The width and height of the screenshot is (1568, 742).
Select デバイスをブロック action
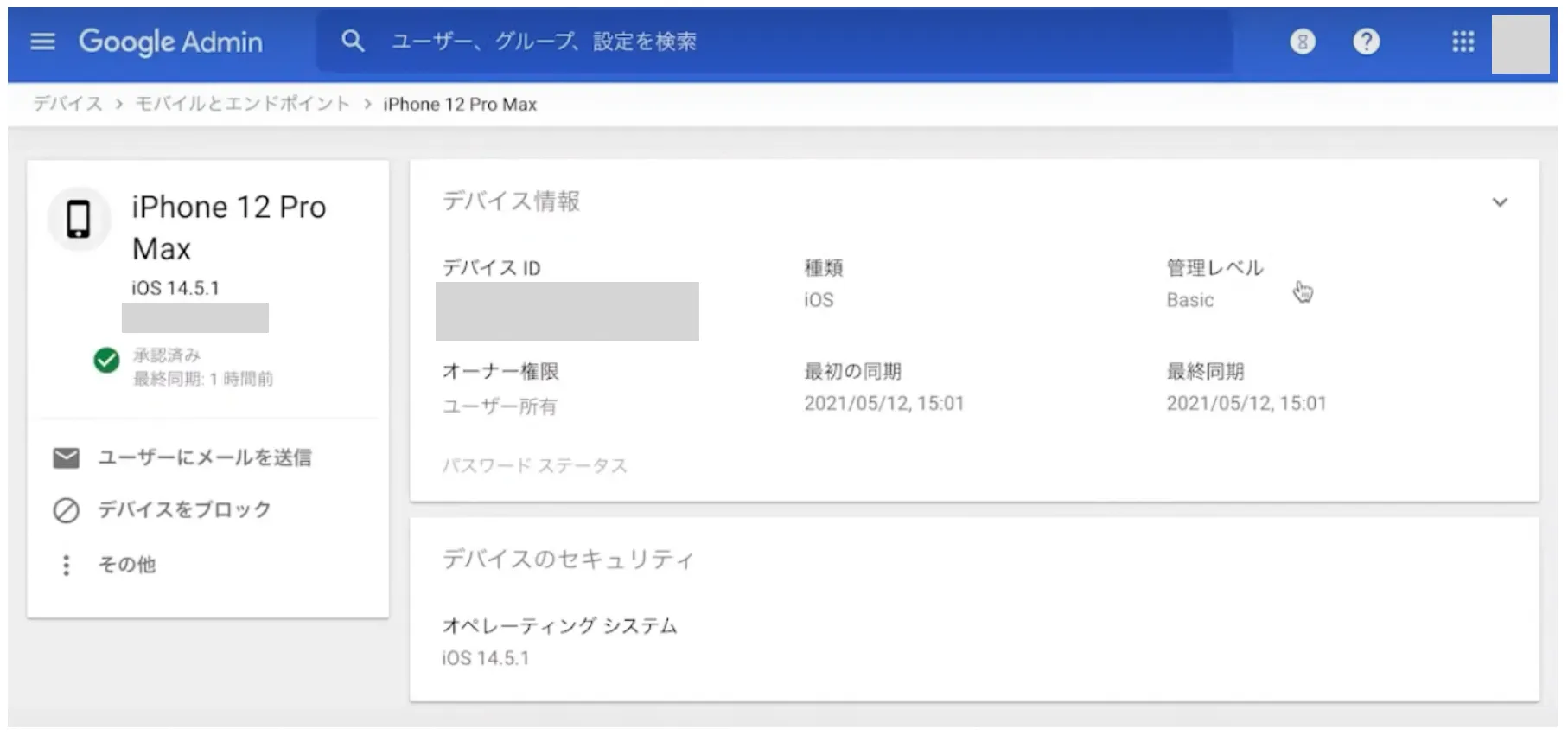(x=184, y=509)
